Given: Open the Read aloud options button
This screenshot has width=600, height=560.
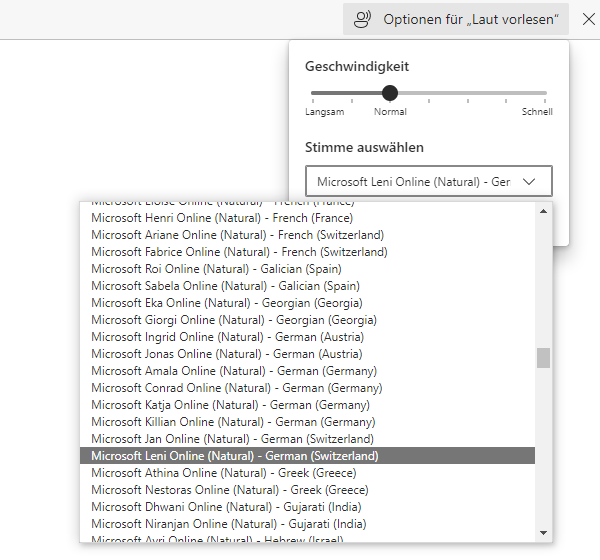Looking at the screenshot, I should point(456,19).
